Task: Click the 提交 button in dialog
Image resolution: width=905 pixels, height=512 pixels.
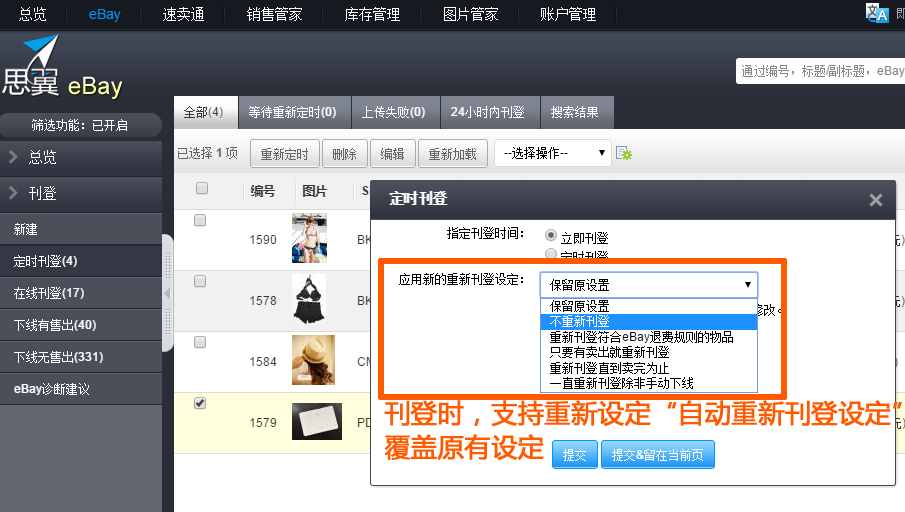Action: click(x=574, y=455)
